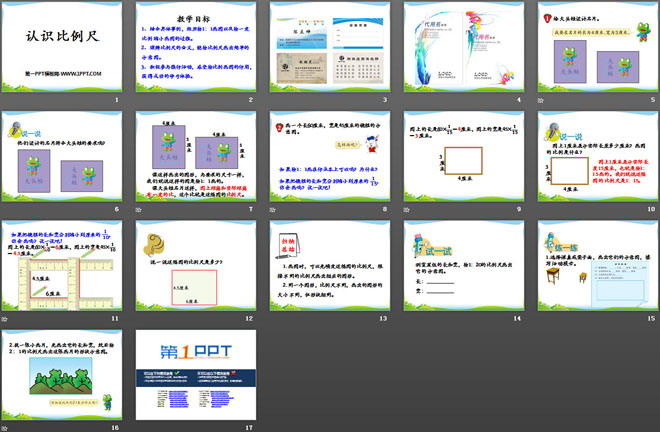The image size is (660, 432).
Task: Select the title slide thumbnail 认识比例尺
Action: point(62,46)
